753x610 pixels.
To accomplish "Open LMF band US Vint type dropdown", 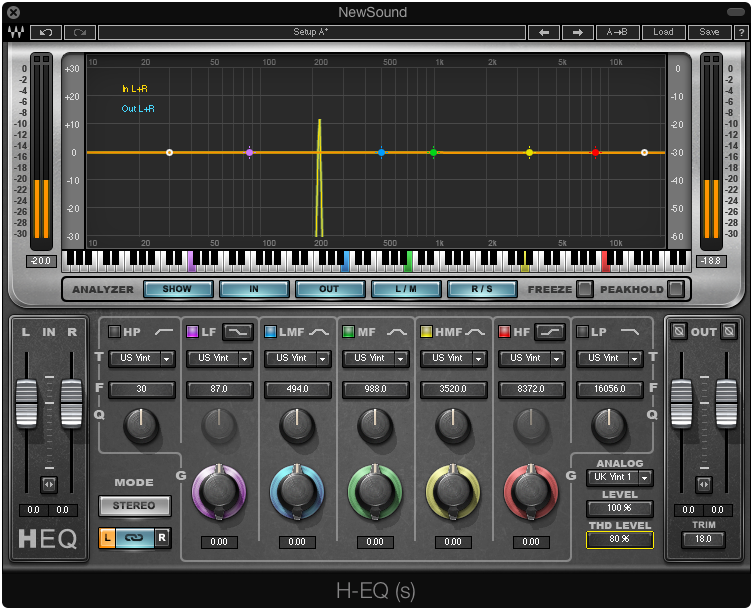I will [298, 358].
